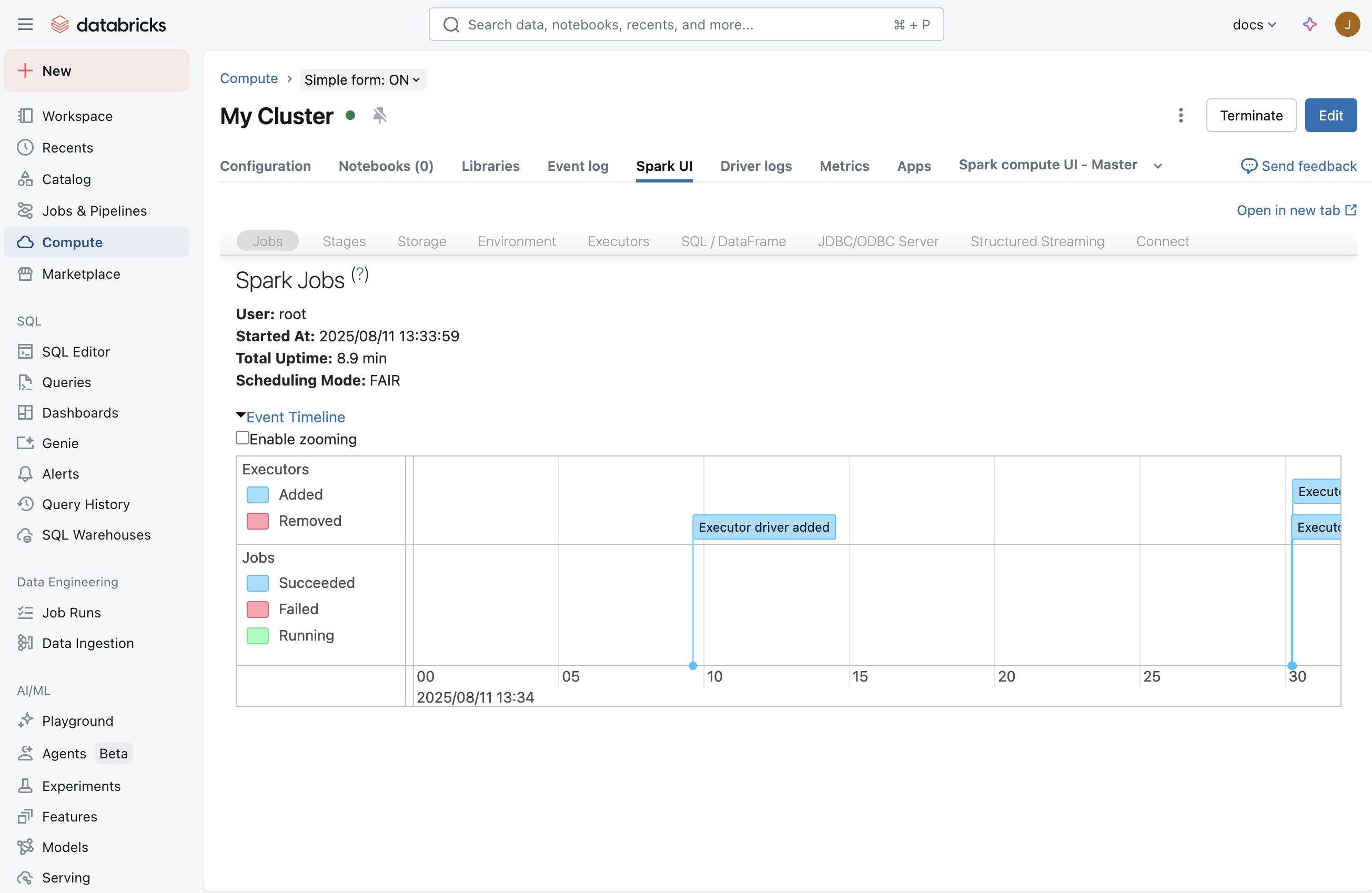Open the Alerts bell sidebar icon

pyautogui.click(x=25, y=473)
